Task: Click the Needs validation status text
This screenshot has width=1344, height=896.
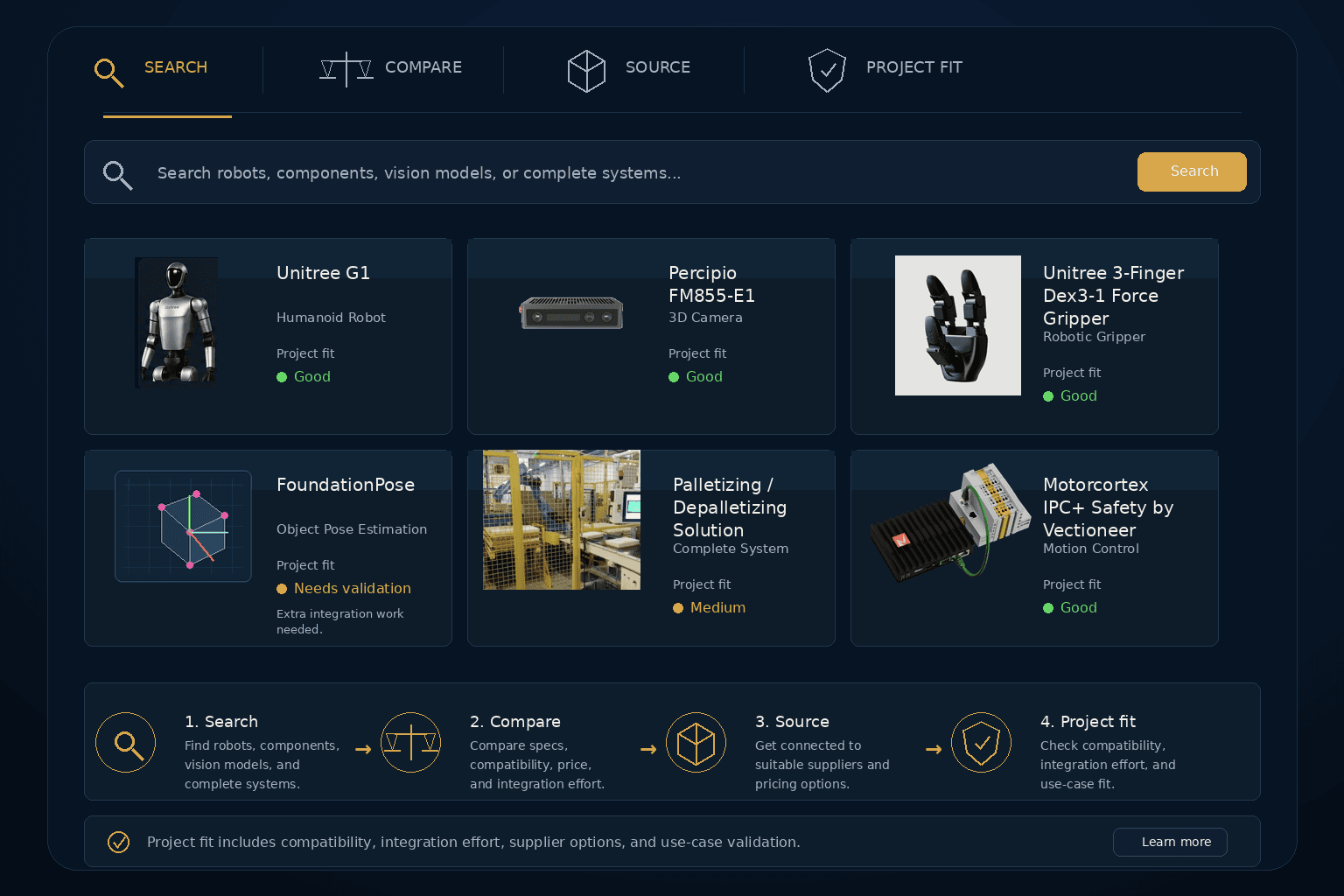Action: [353, 589]
